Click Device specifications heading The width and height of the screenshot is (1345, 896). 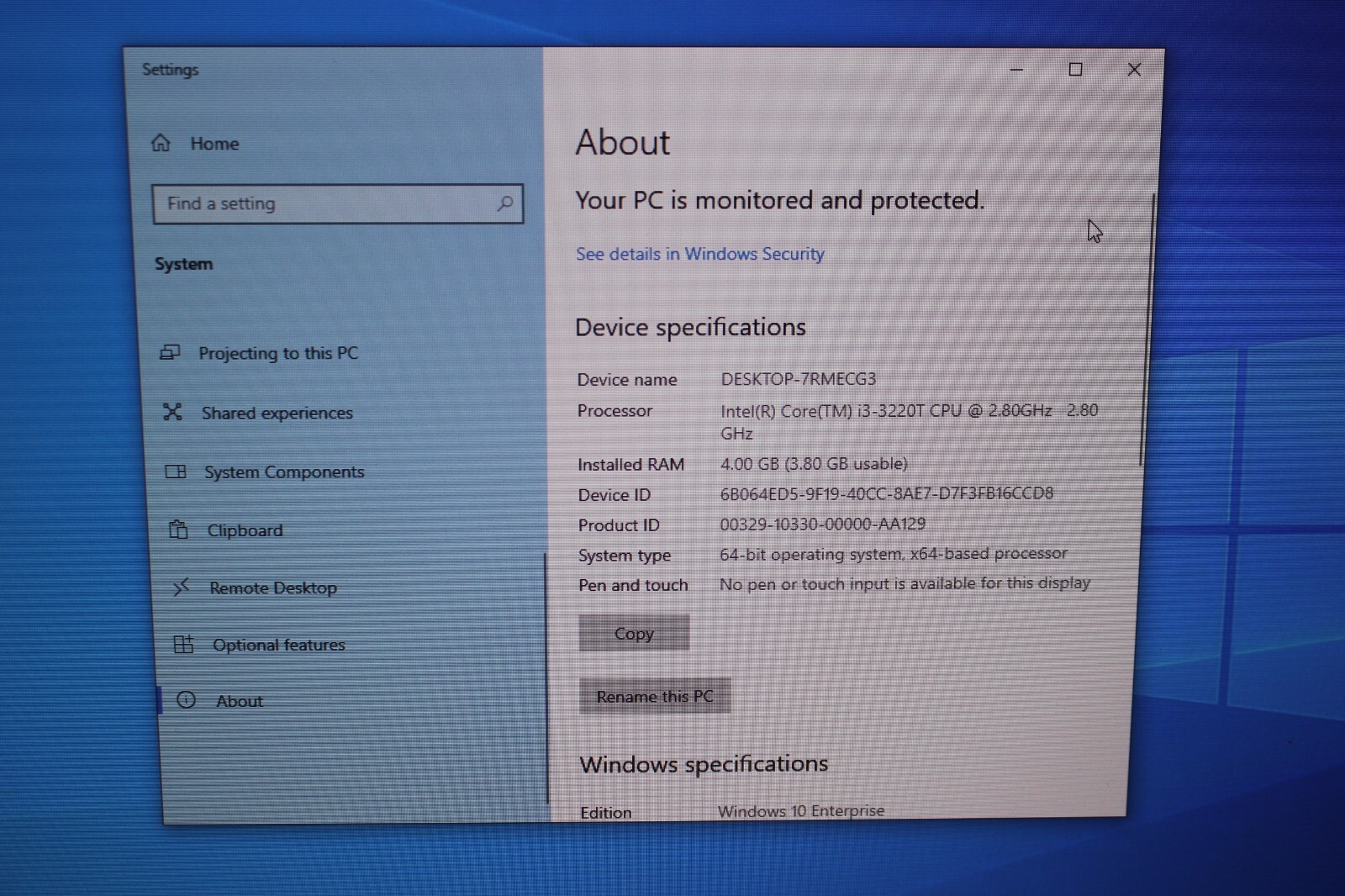[x=690, y=327]
